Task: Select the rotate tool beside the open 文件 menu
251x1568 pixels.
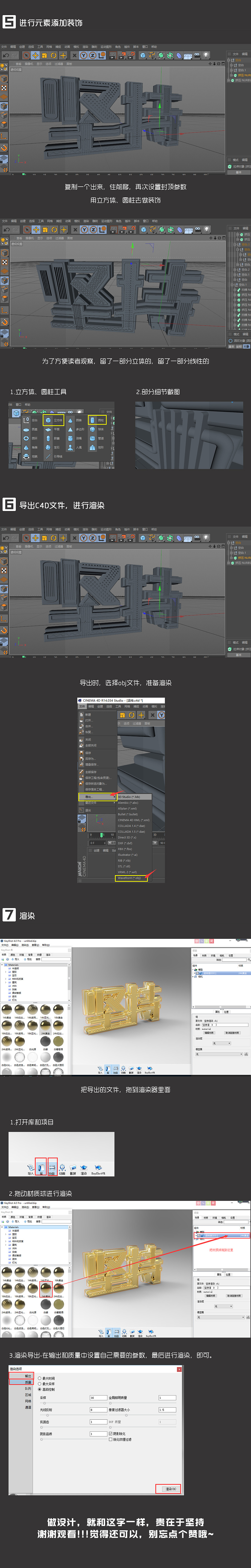Action: pos(131,715)
